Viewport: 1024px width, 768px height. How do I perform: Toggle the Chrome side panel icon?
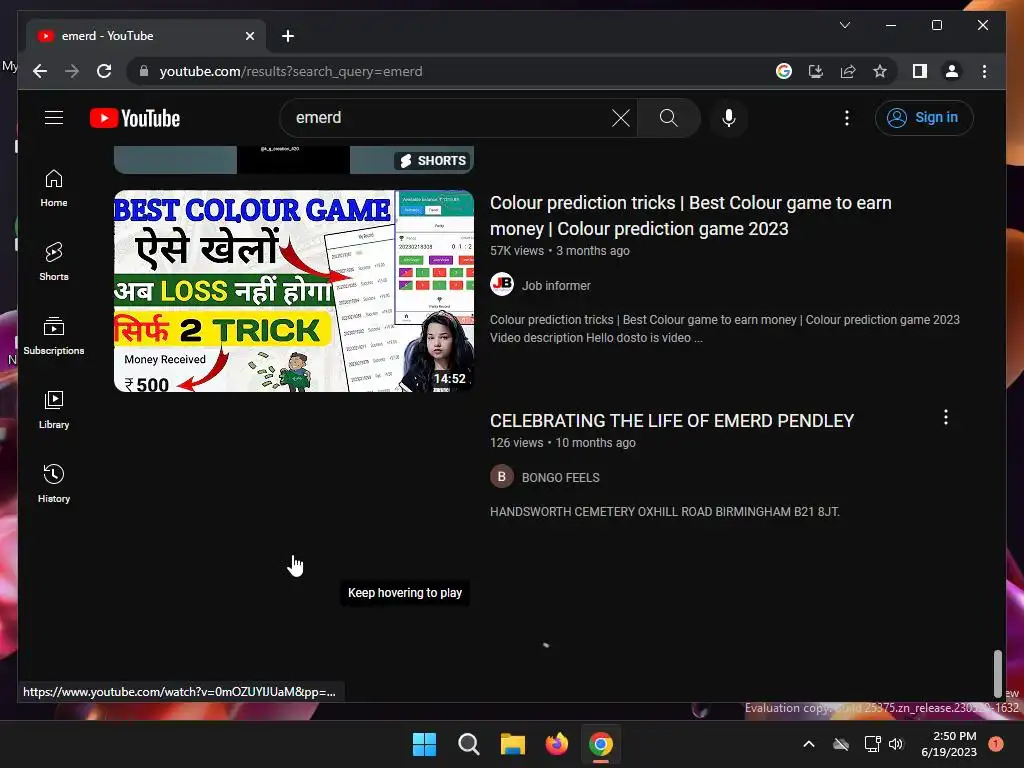(920, 71)
